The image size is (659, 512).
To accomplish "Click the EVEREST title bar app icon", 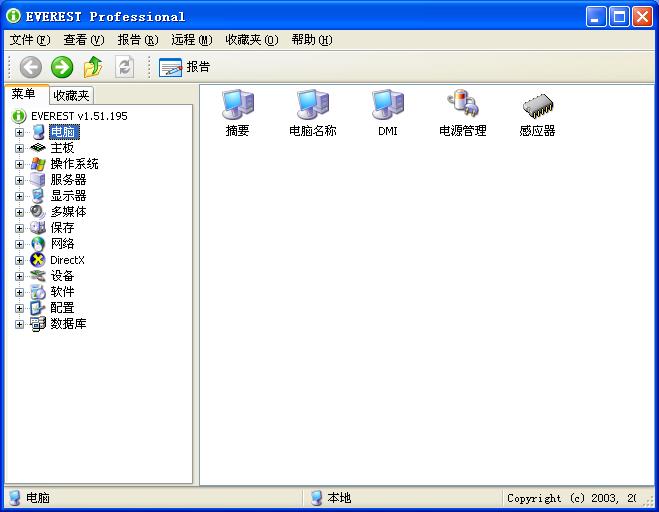I will [14, 16].
